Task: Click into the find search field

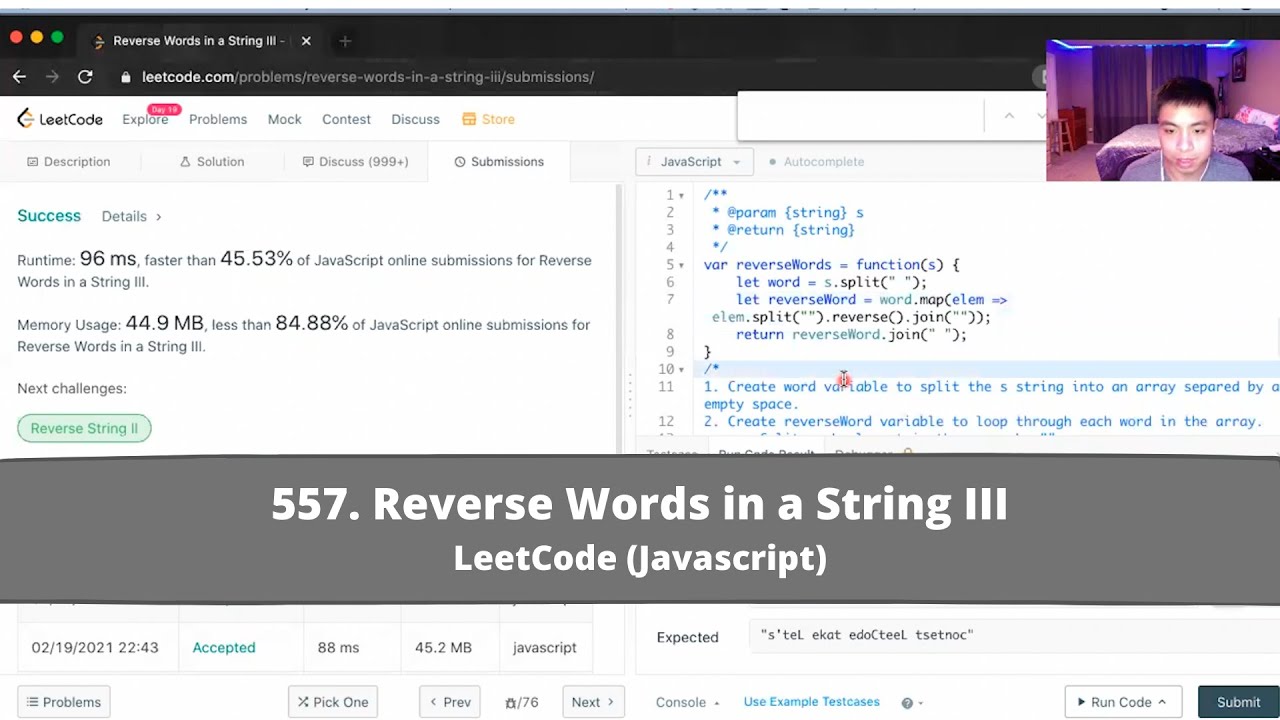Action: pos(860,116)
